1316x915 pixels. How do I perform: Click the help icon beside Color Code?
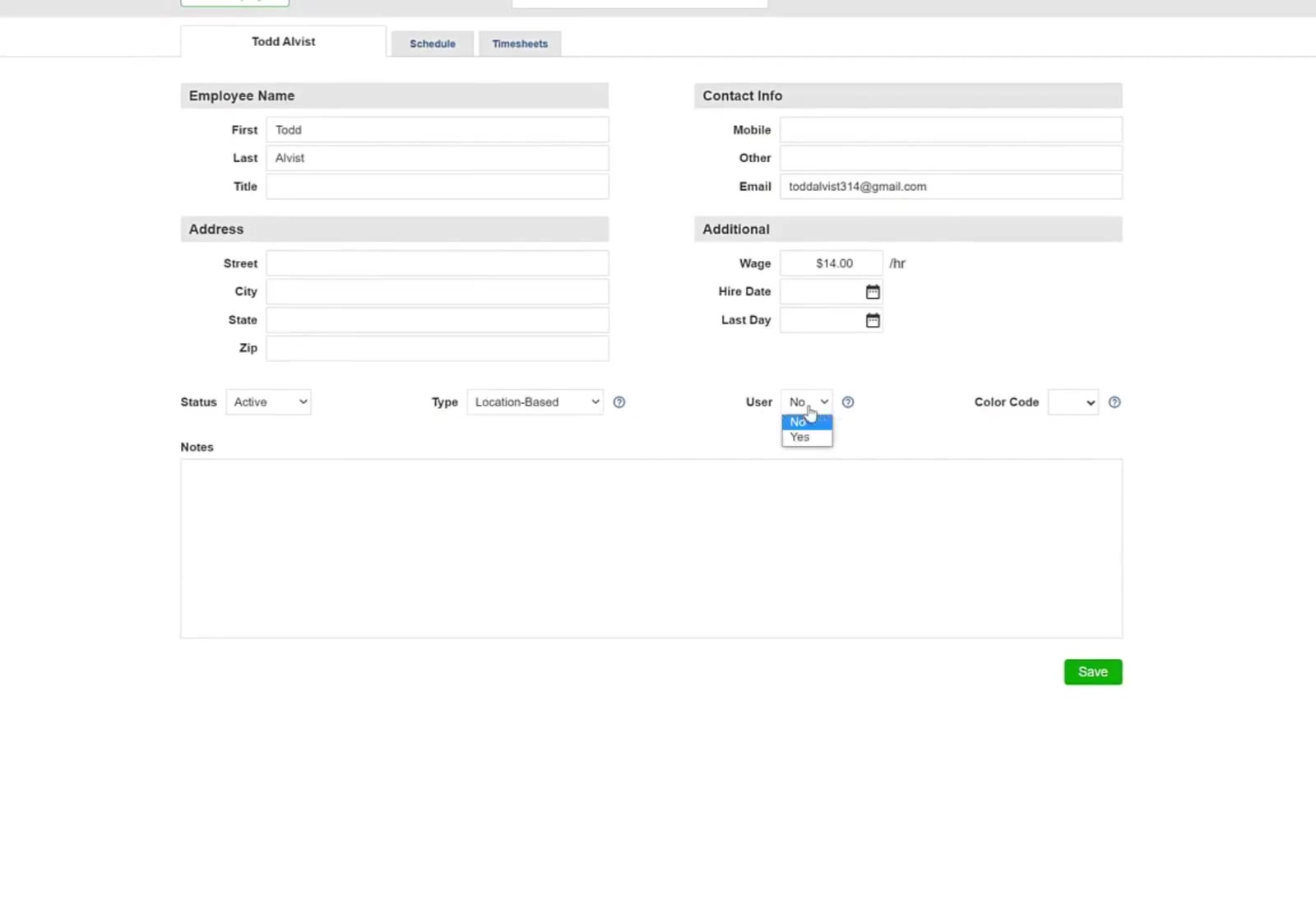click(1114, 402)
